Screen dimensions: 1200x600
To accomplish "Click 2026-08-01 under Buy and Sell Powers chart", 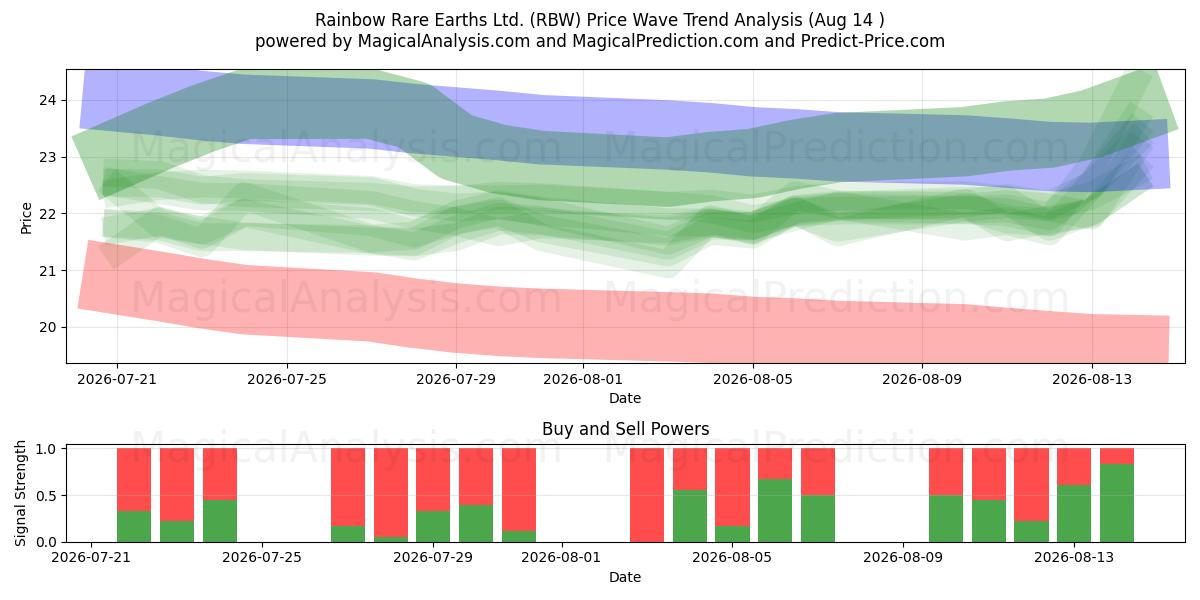I will tap(562, 559).
